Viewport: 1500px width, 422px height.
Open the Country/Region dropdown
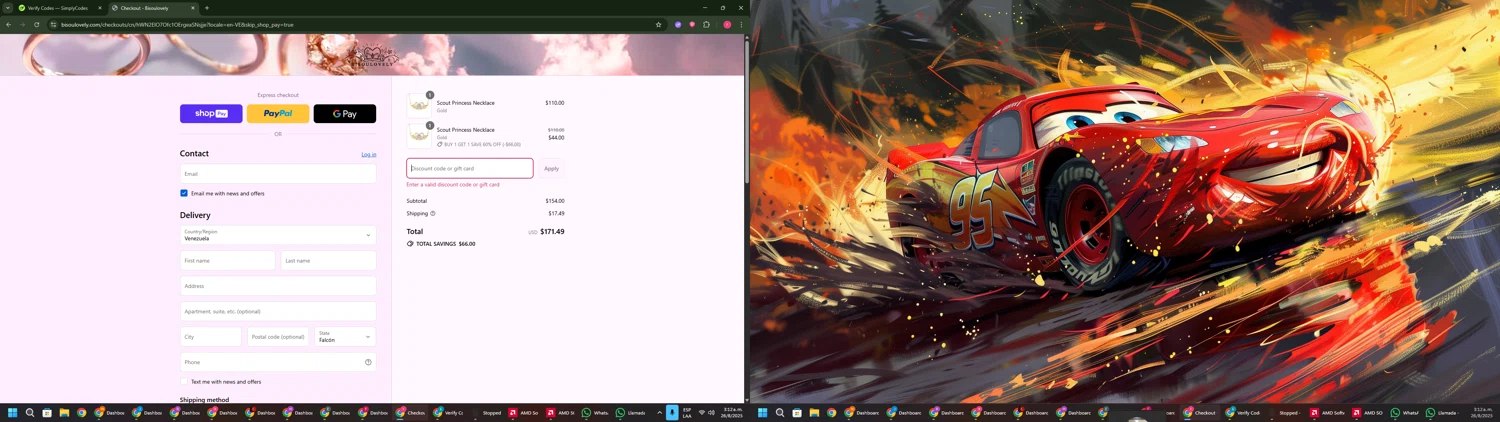278,235
